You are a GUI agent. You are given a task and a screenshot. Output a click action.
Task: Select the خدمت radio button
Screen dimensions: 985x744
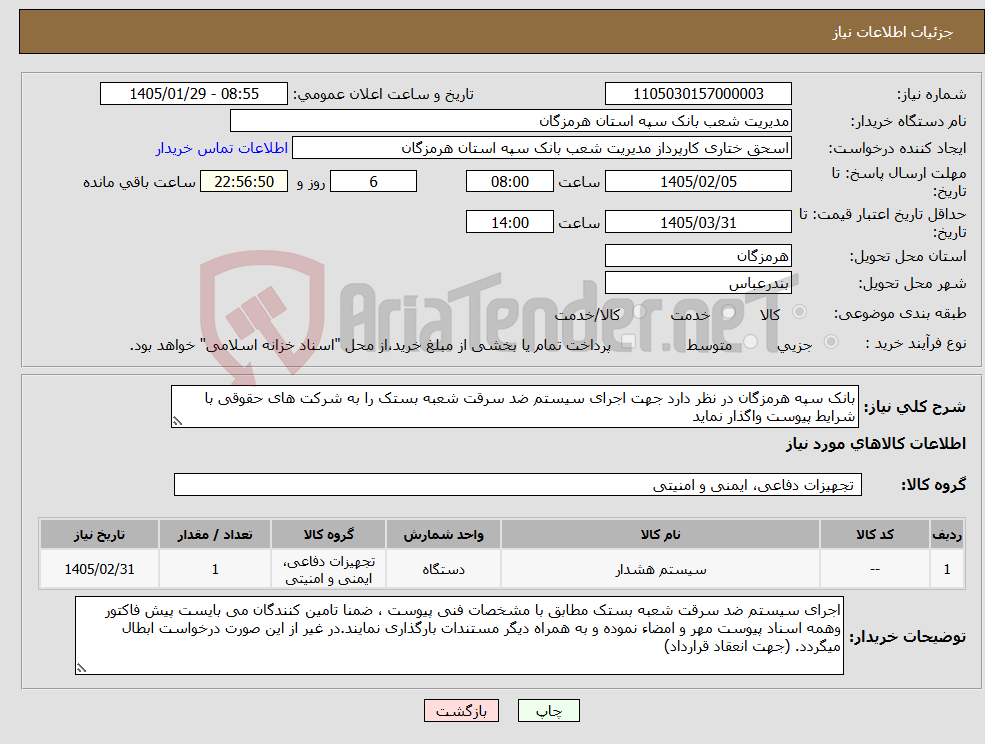pos(728,312)
